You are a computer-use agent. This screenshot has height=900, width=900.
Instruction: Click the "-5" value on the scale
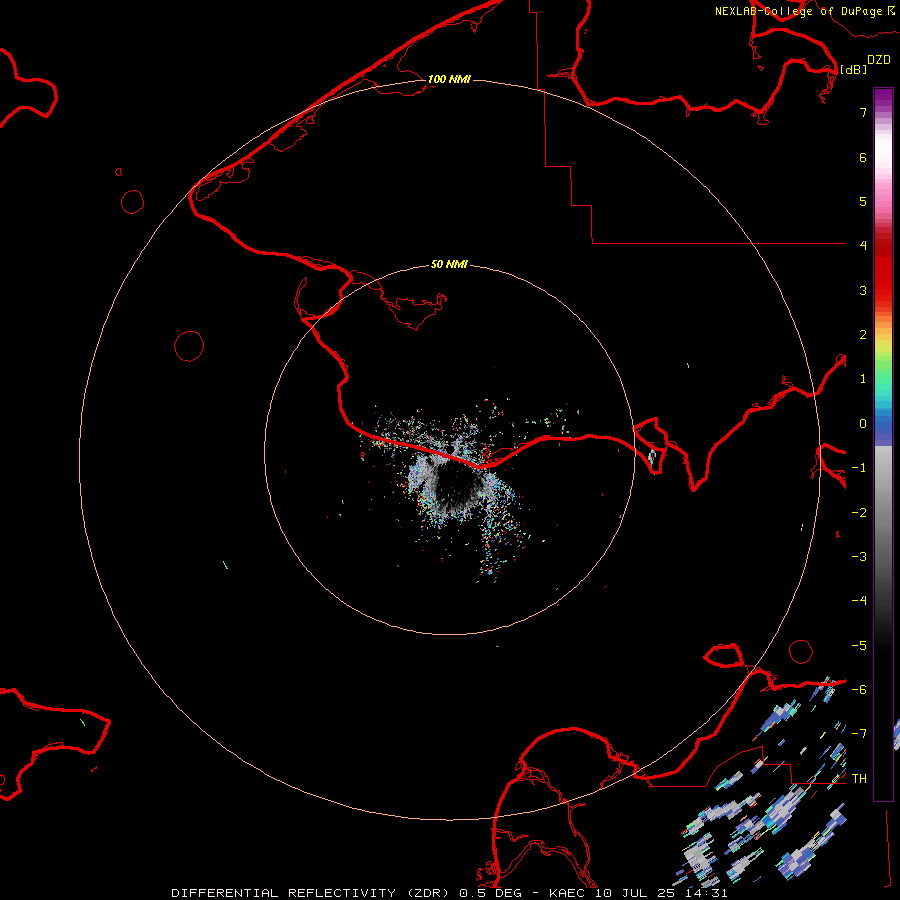click(859, 646)
